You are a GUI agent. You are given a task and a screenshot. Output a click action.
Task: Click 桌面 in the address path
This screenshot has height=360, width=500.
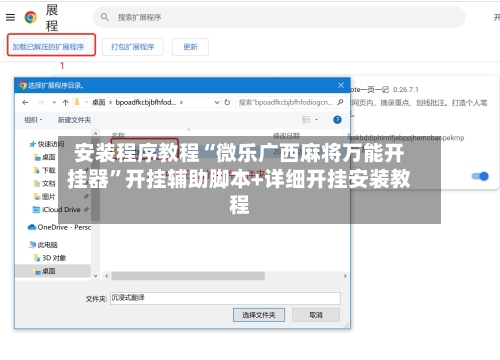click(98, 102)
